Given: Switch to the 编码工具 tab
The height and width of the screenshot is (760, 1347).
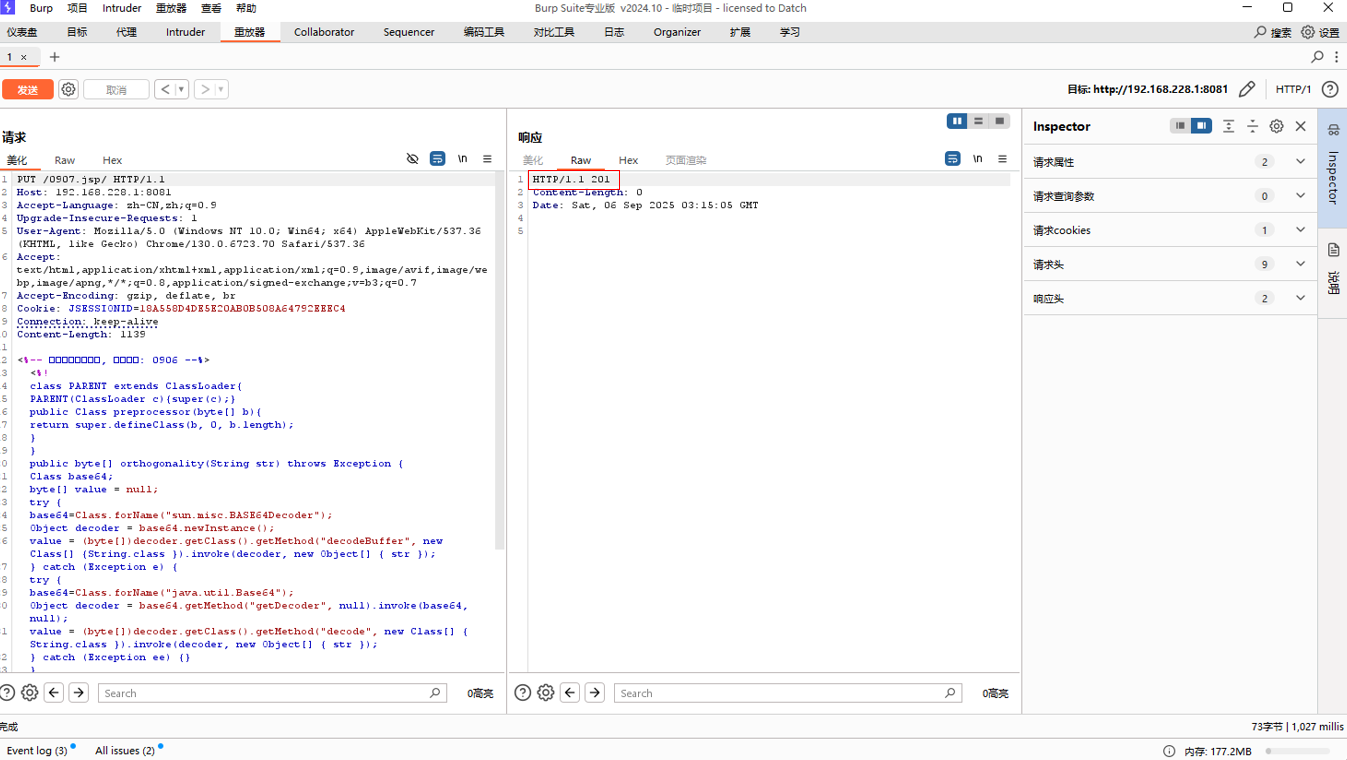Looking at the screenshot, I should coord(484,32).
